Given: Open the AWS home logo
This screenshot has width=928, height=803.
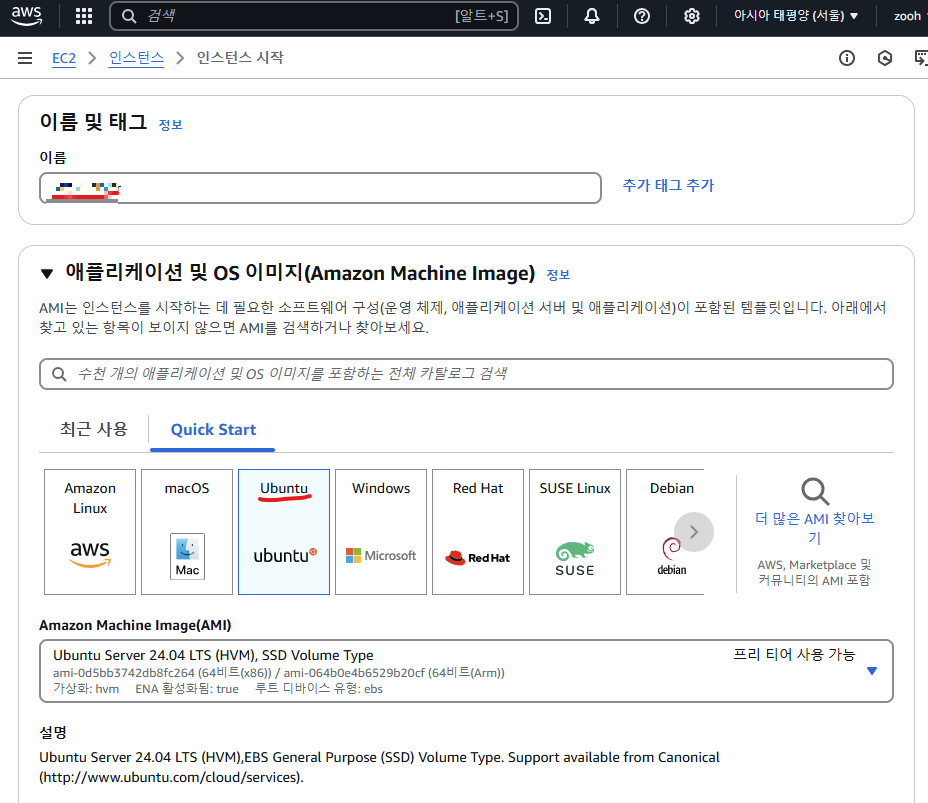Looking at the screenshot, I should [27, 16].
